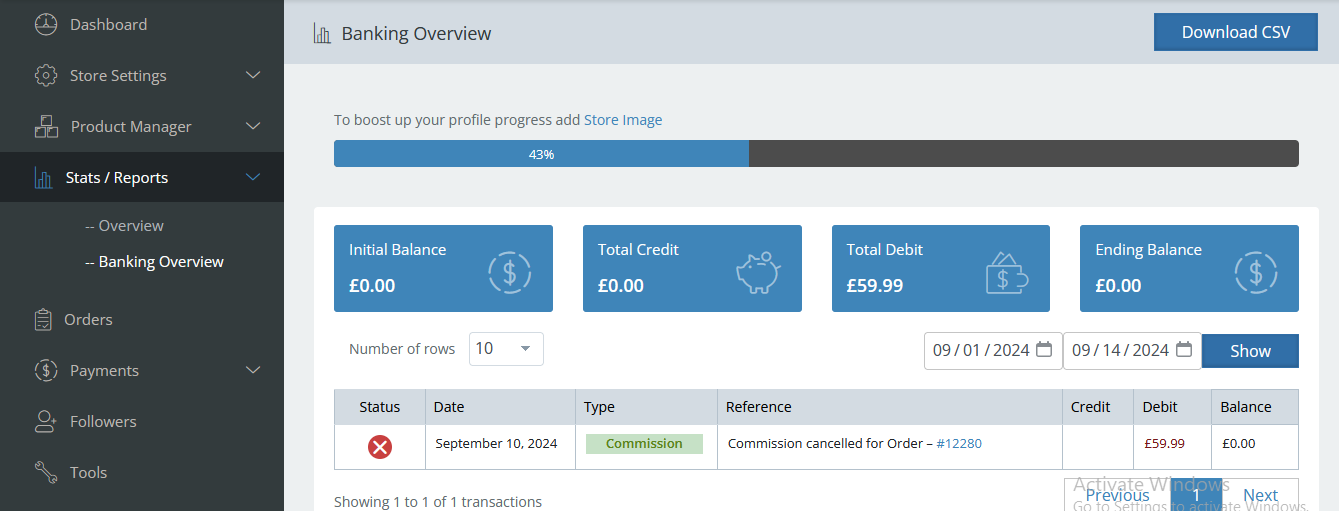Click the red cancelled status icon
The height and width of the screenshot is (511, 1339).
point(380,447)
